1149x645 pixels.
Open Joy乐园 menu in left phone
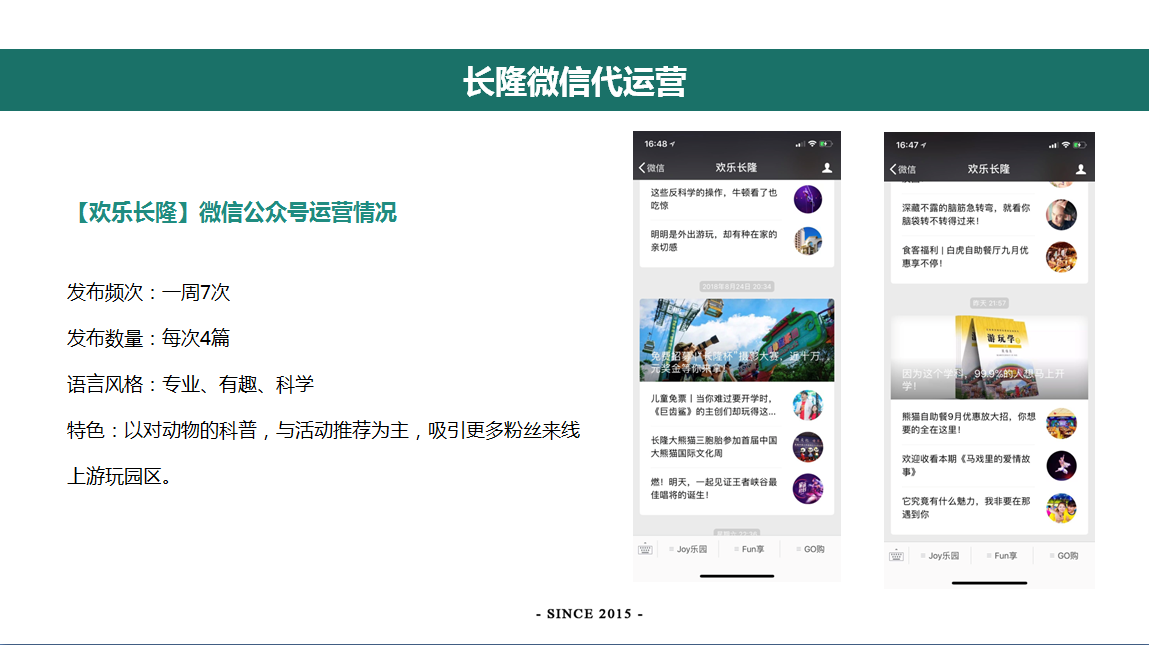688,549
